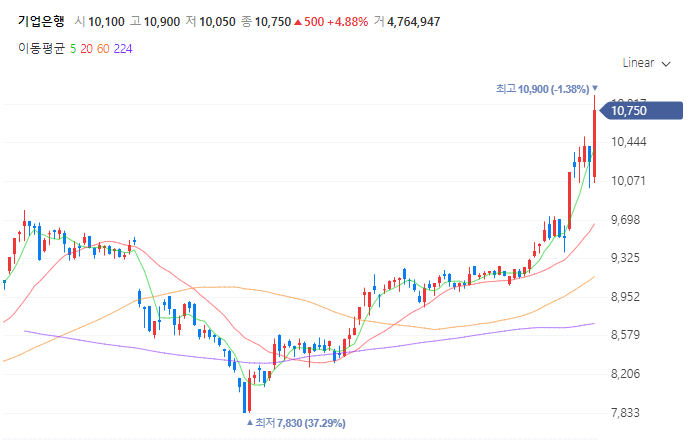
Task: Toggle the 20-day moving average
Action: pos(86,48)
